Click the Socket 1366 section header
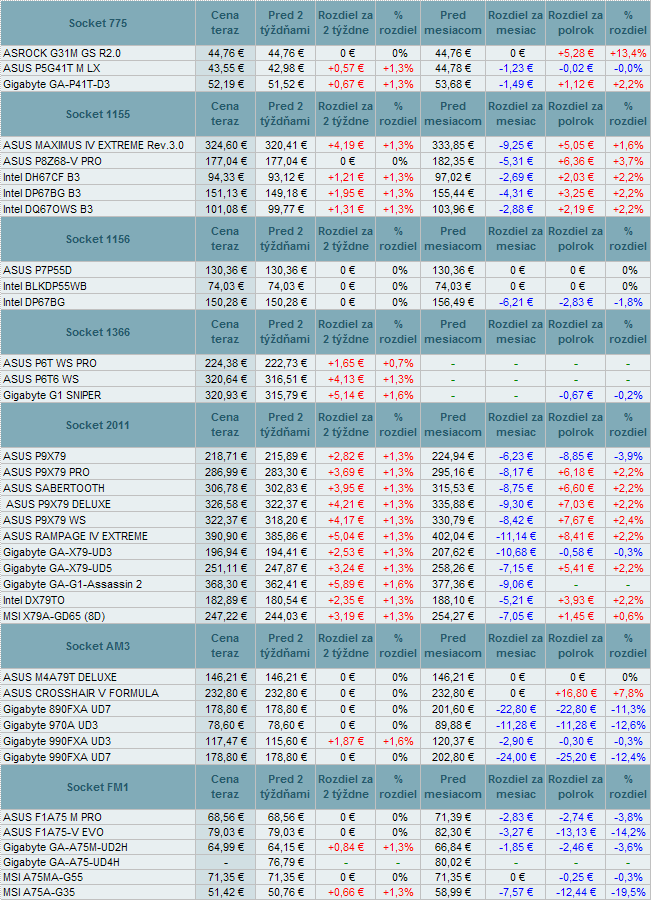The height and width of the screenshot is (900, 651). [x=98, y=332]
